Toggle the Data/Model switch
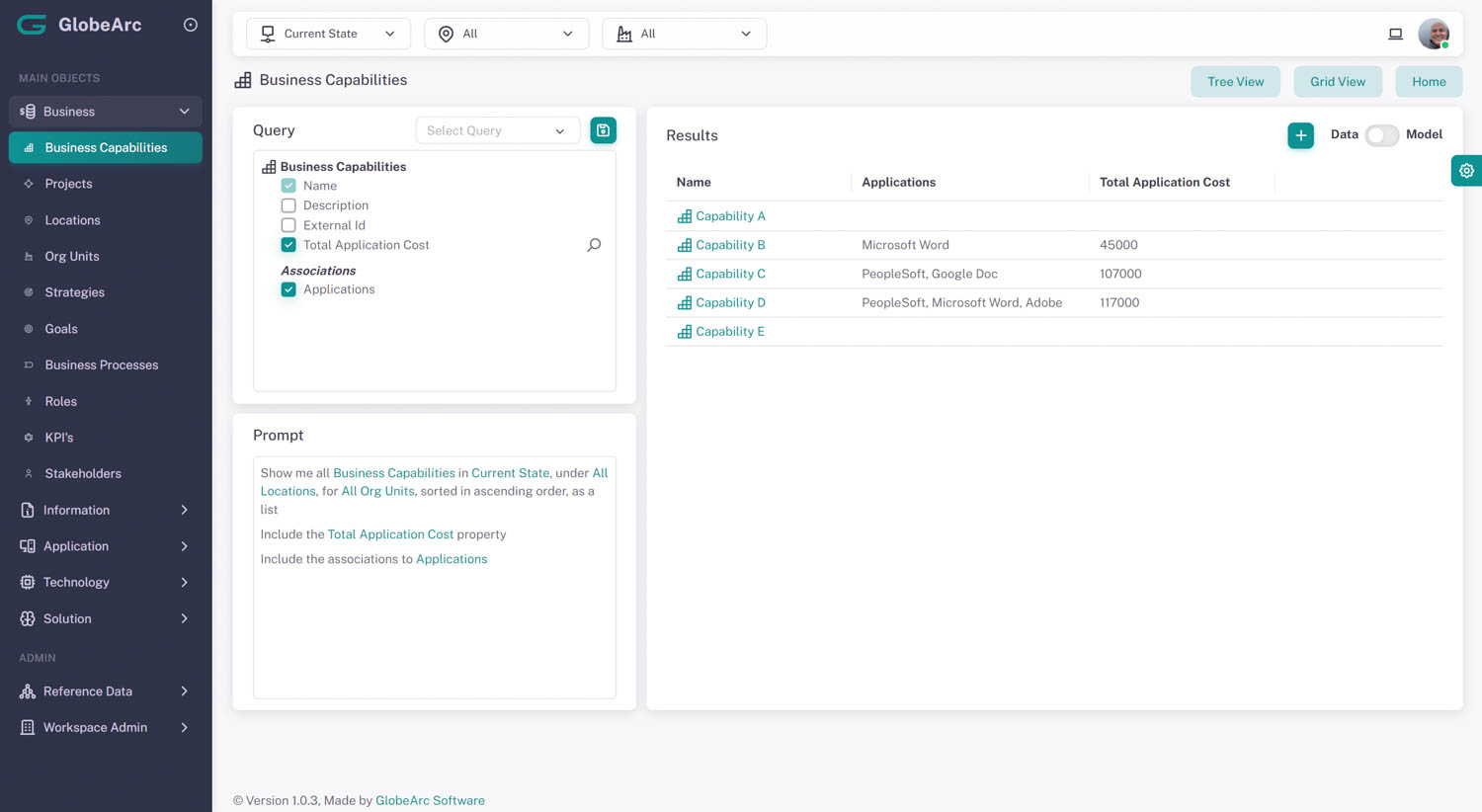Screen dimensions: 1482x812 [x=1381, y=135]
